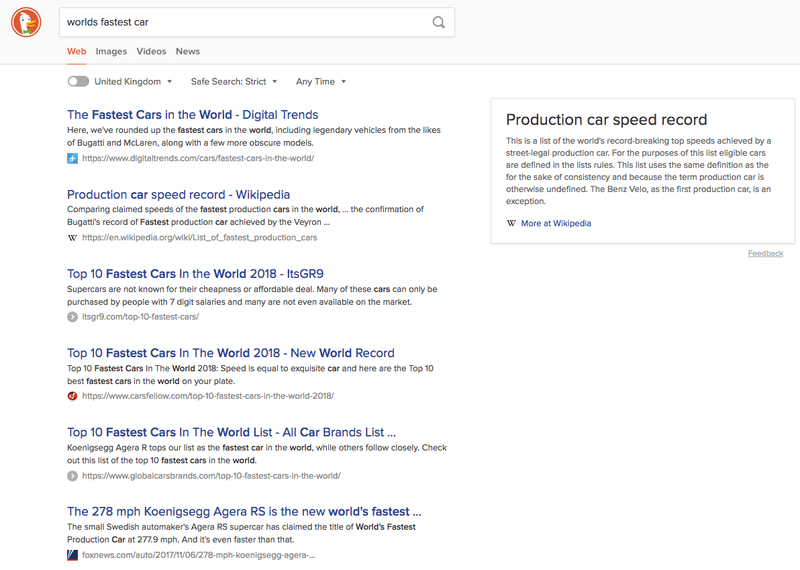Toggle the United Kingdom region switch
The width and height of the screenshot is (800, 570).
[78, 82]
